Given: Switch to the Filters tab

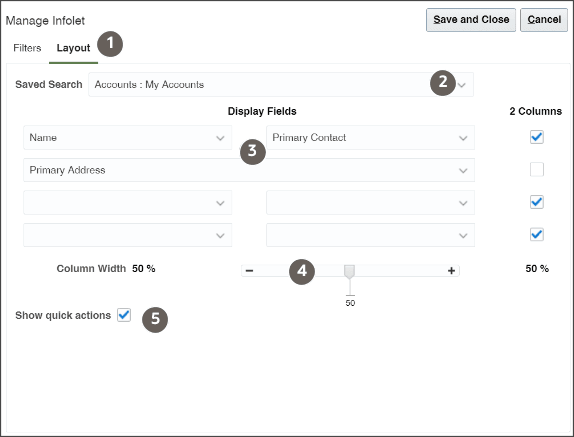Looking at the screenshot, I should [x=27, y=48].
